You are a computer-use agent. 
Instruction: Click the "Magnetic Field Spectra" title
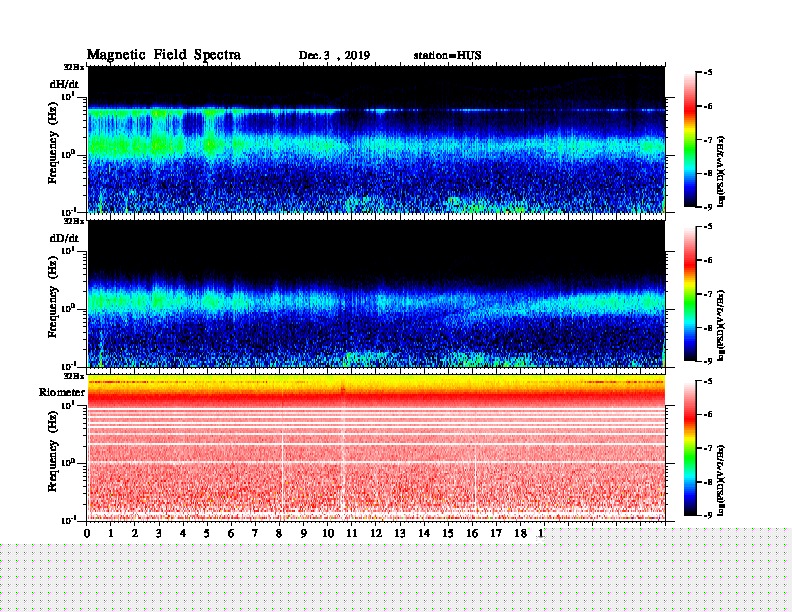[164, 55]
